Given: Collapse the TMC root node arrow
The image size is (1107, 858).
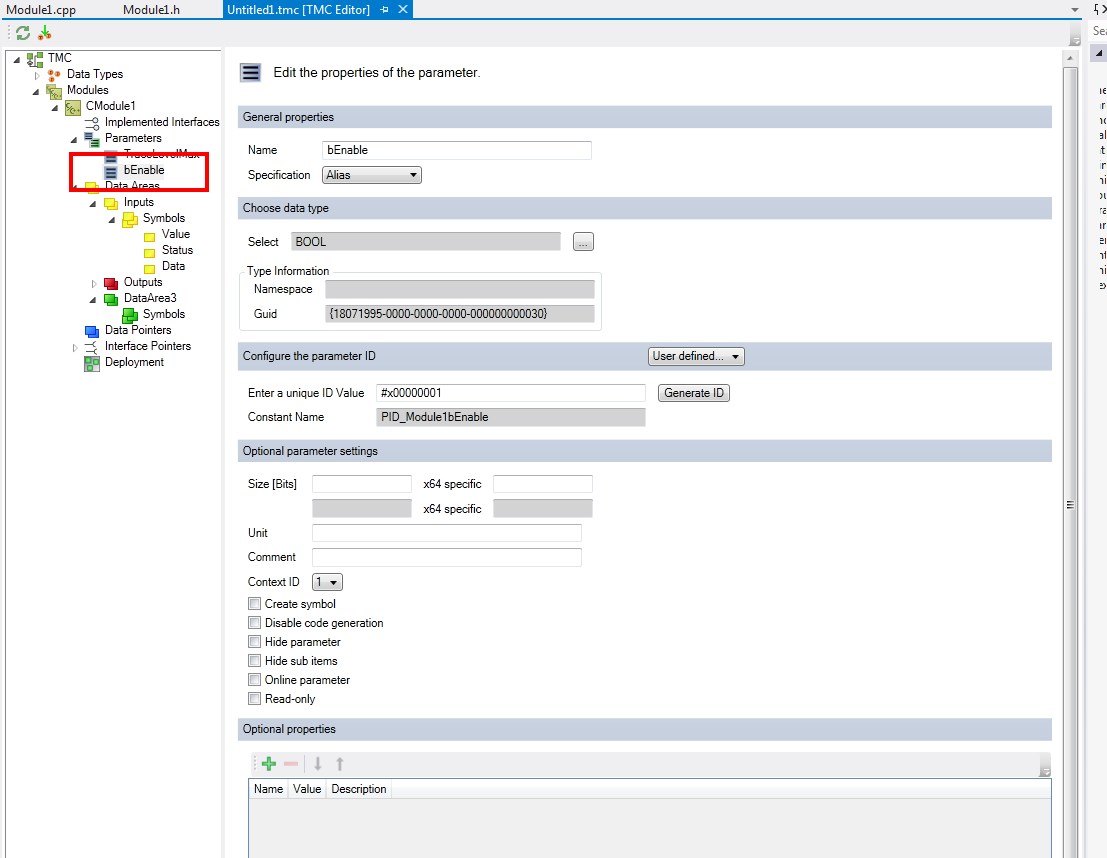Looking at the screenshot, I should click(16, 59).
